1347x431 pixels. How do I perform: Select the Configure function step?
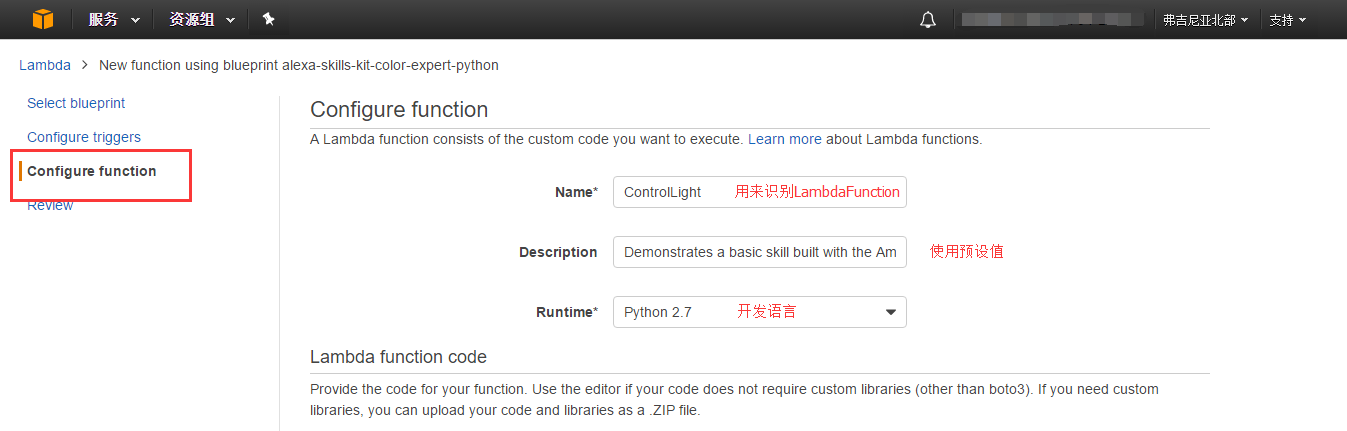pyautogui.click(x=92, y=171)
